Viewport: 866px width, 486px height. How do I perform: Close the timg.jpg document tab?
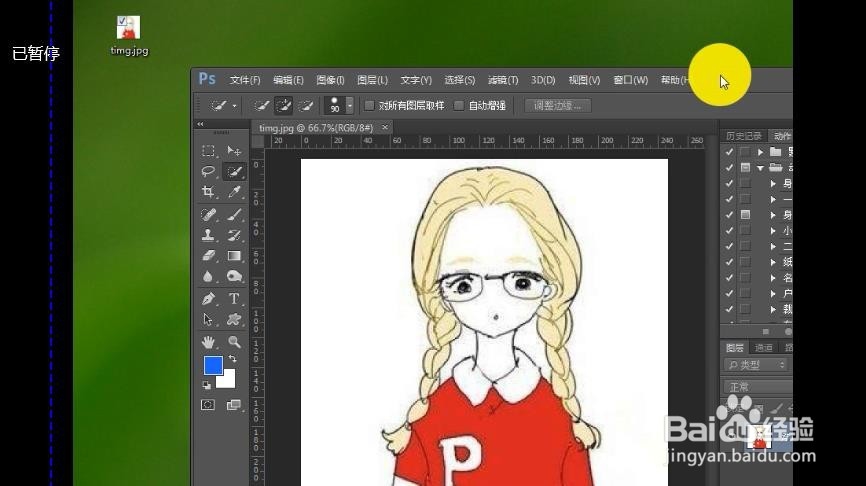pyautogui.click(x=385, y=128)
